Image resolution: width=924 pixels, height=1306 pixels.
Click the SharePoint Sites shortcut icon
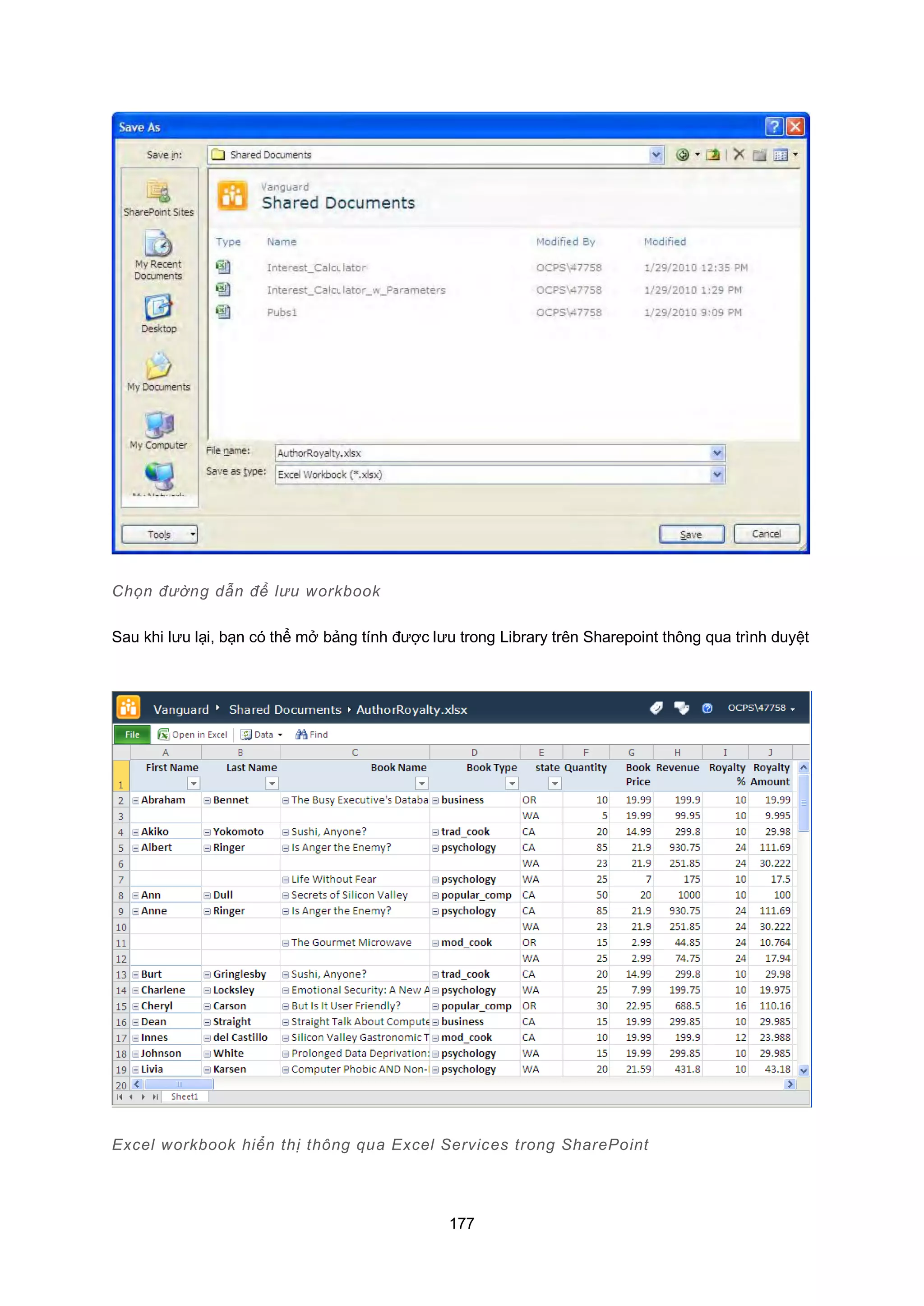(158, 192)
